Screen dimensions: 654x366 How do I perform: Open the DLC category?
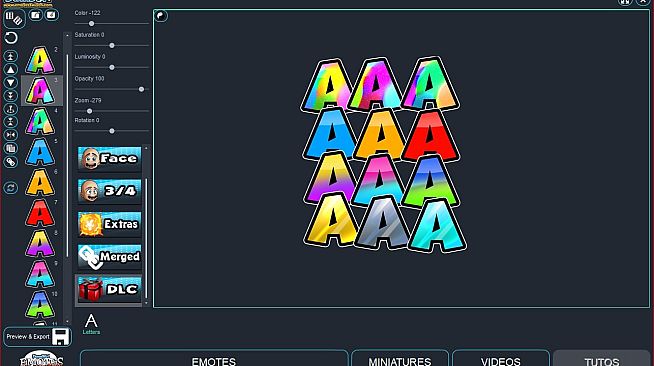(109, 289)
